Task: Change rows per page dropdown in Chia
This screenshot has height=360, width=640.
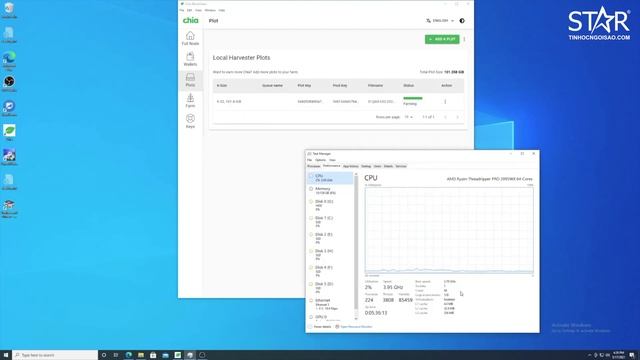Action: (409, 117)
